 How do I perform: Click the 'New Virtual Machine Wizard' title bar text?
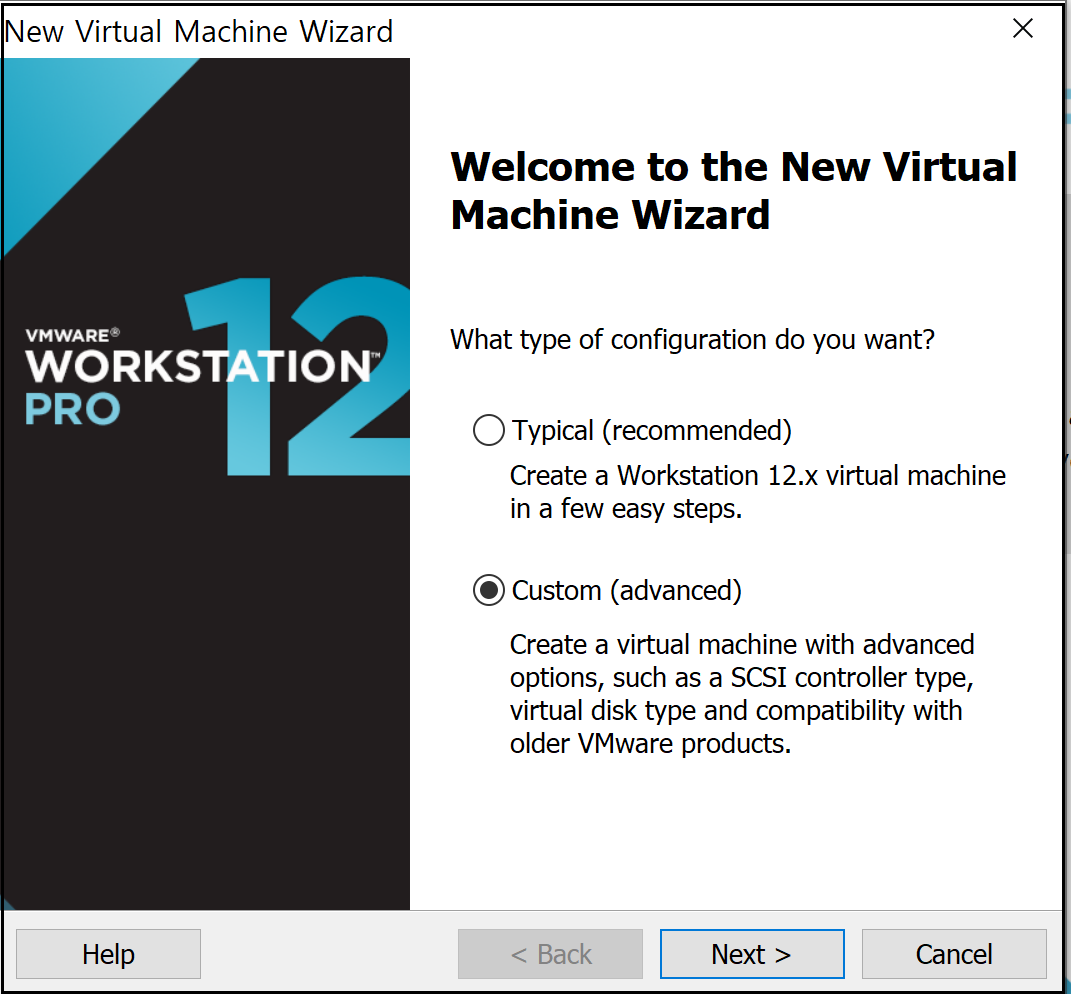point(199,31)
